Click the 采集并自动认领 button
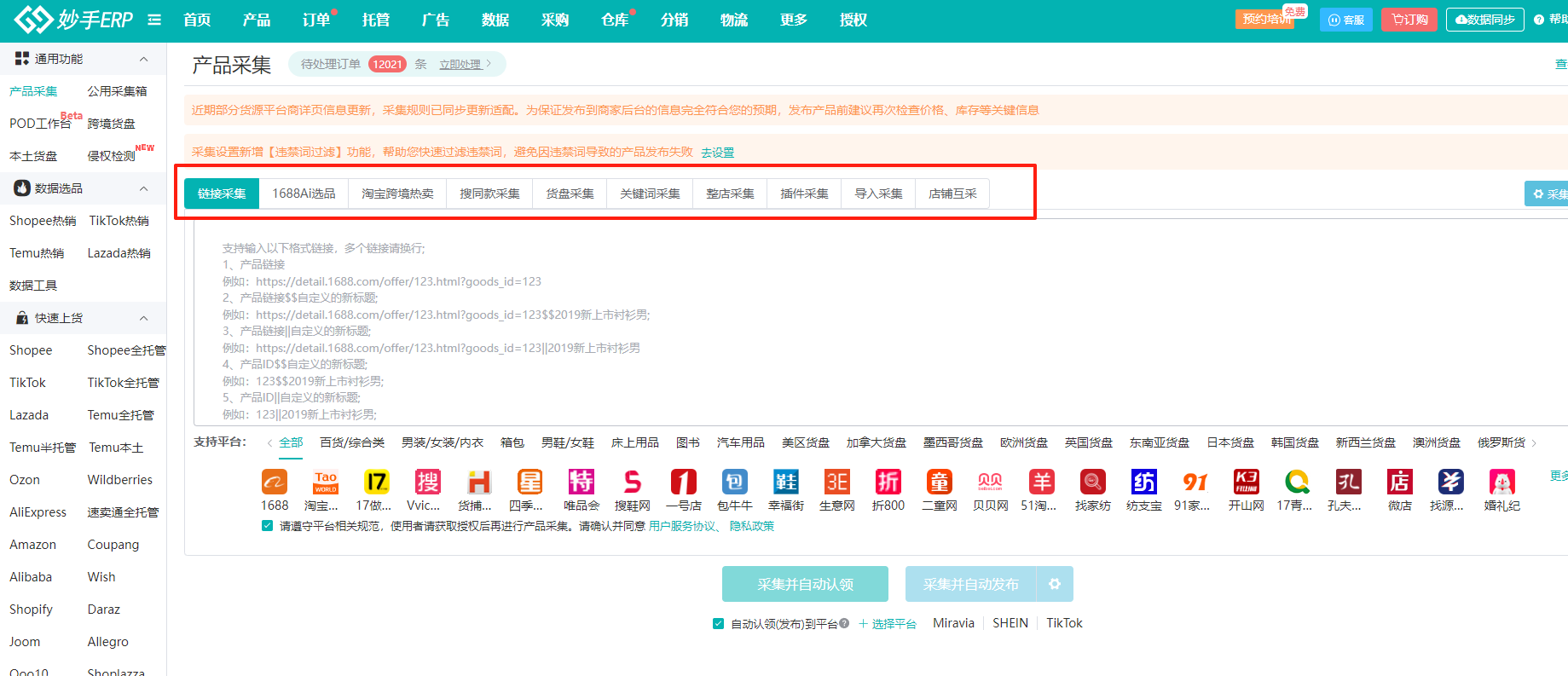The width and height of the screenshot is (1568, 676). pyautogui.click(x=805, y=584)
